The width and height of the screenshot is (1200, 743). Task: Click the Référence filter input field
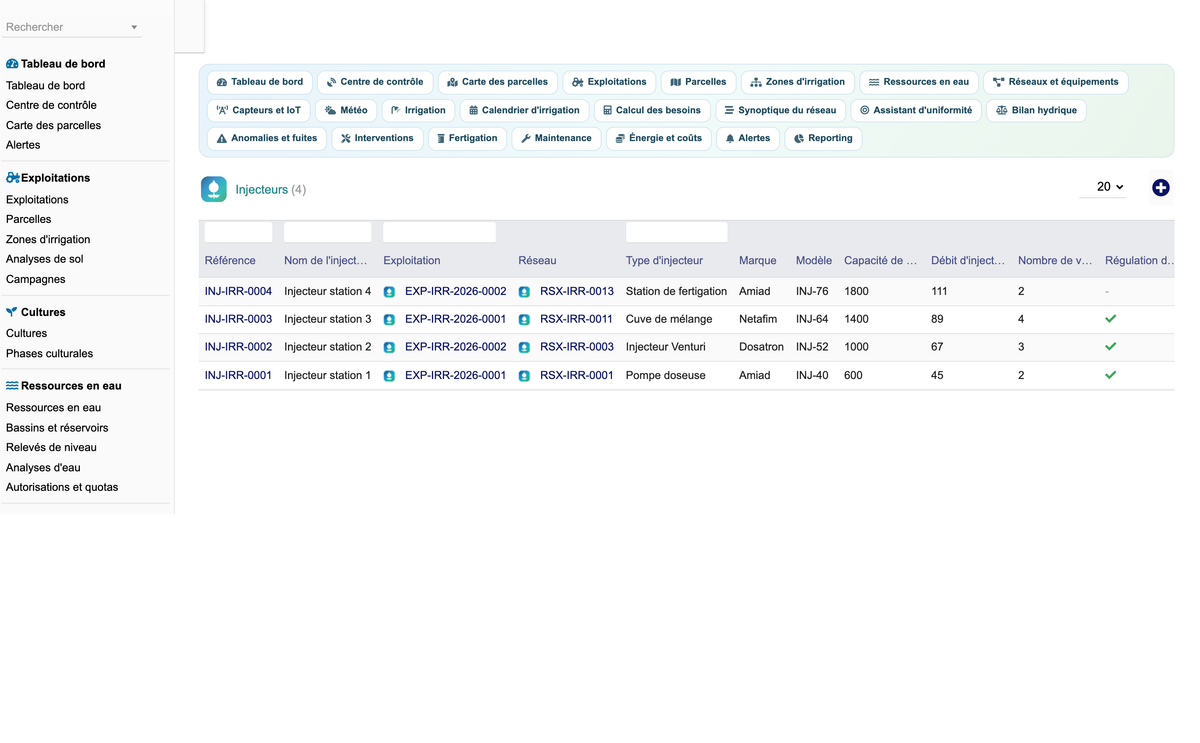[238, 232]
